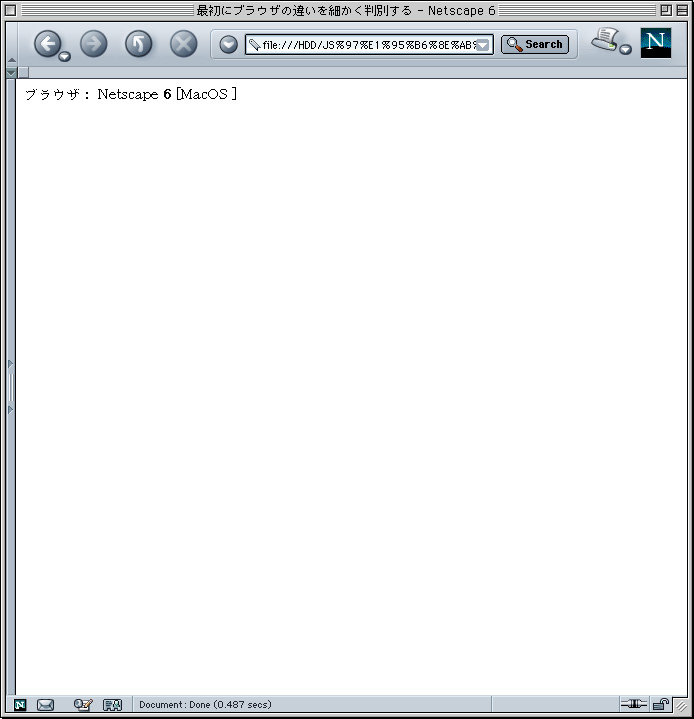Click the Search button
This screenshot has height=719, width=694.
tap(535, 44)
